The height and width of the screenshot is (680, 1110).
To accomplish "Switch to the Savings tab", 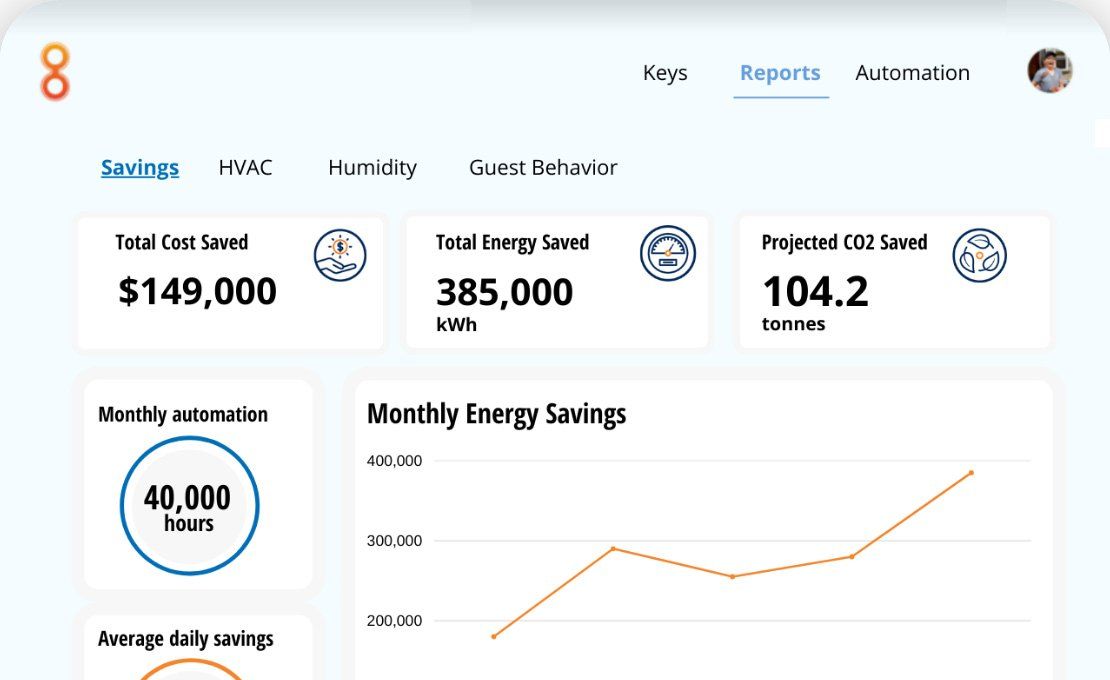I will point(139,168).
